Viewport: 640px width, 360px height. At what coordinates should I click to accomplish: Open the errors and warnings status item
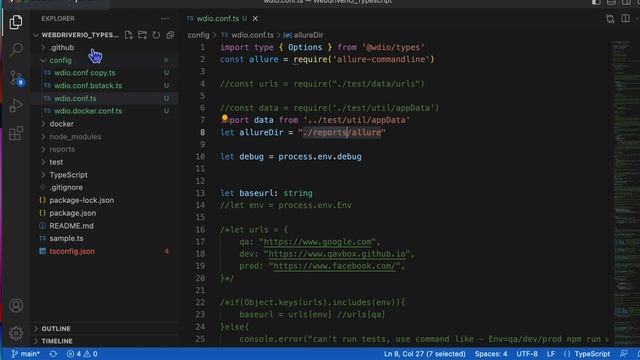click(x=82, y=354)
